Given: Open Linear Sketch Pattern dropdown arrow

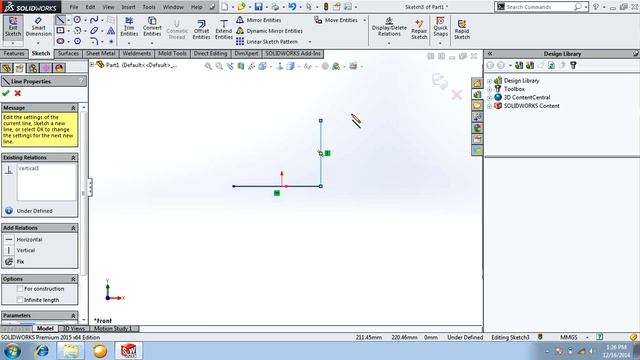Looking at the screenshot, I should 310,42.
